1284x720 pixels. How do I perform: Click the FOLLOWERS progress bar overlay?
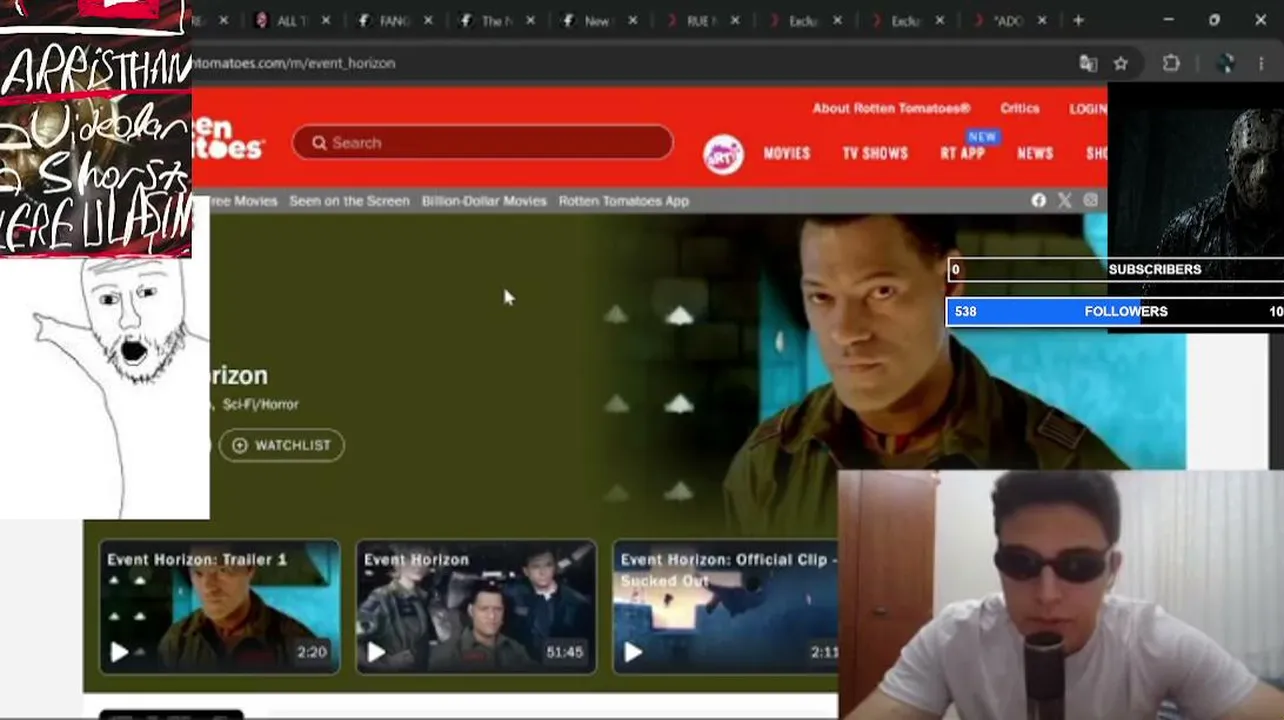coord(1114,312)
